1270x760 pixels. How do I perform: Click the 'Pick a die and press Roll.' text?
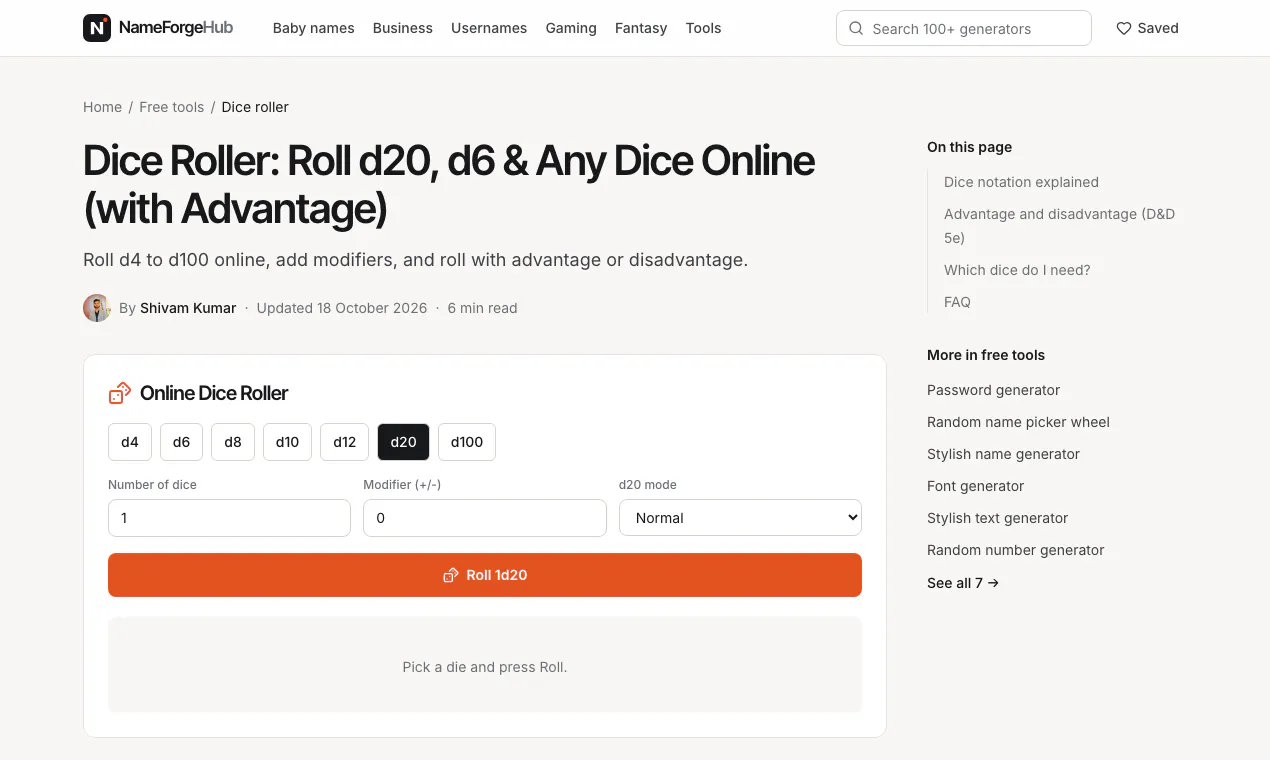tap(485, 667)
